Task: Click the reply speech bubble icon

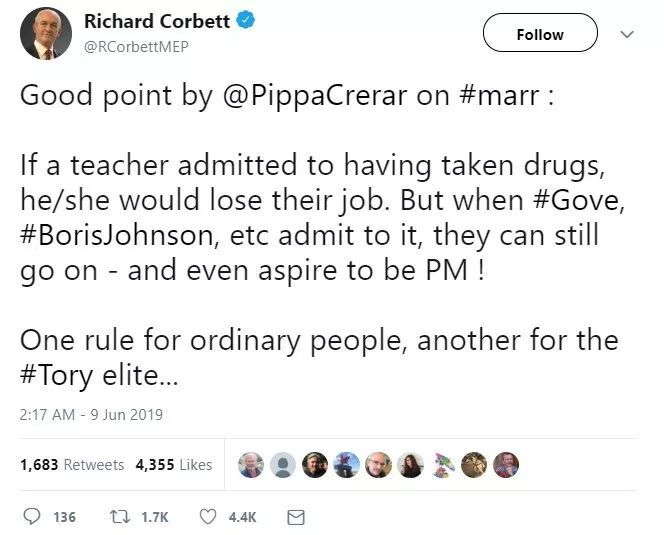Action: click(32, 517)
